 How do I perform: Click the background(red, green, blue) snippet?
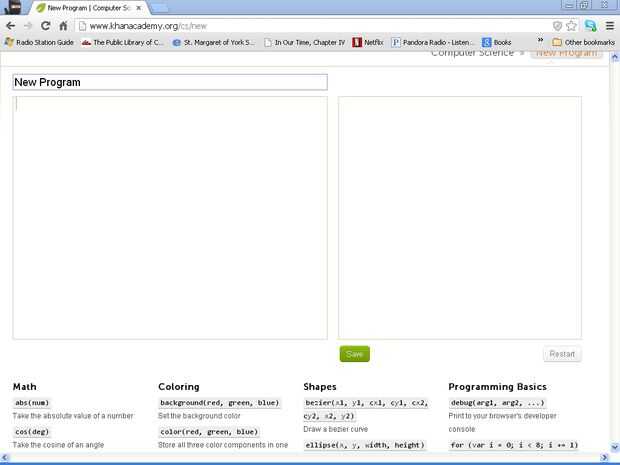[x=219, y=403]
